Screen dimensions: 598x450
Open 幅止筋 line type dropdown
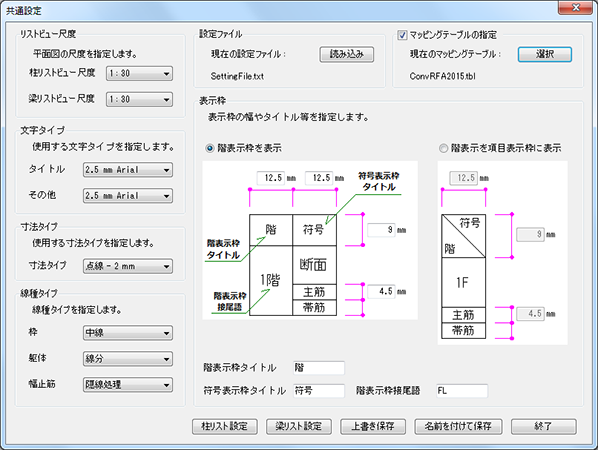tap(128, 385)
